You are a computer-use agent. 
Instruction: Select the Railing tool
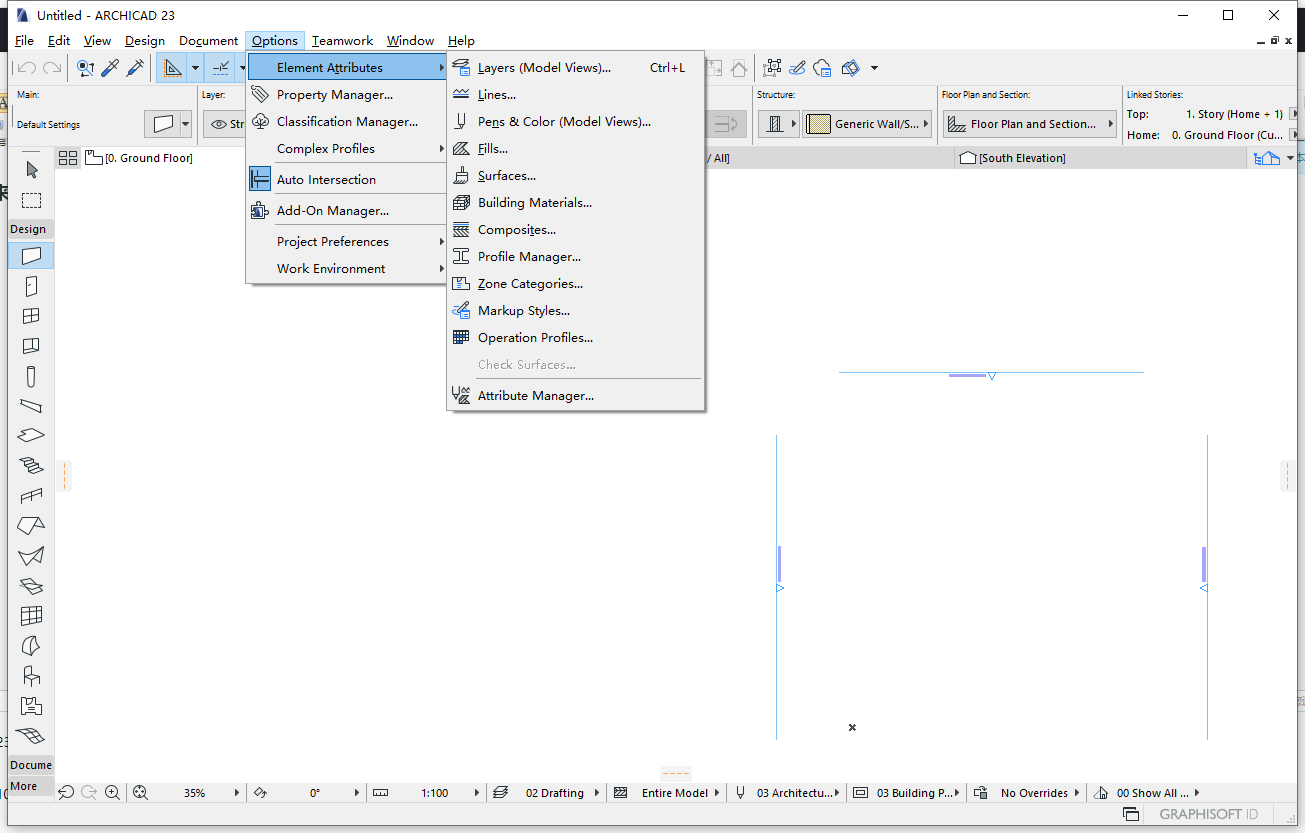31,496
